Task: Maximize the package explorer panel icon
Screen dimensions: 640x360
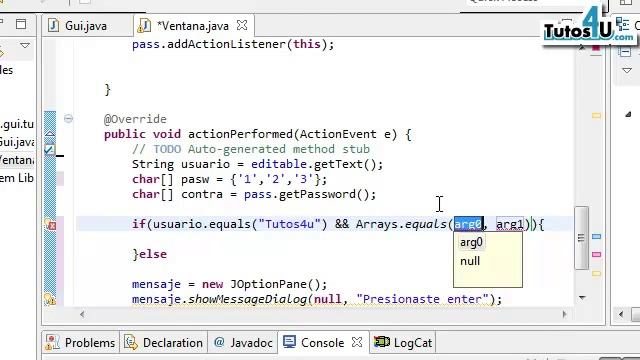Action: pos(21,24)
